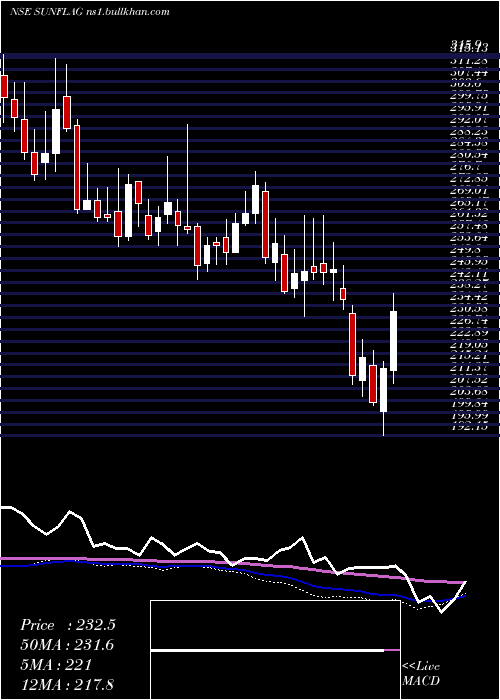Click the 234.42 price axis label
This screenshot has width=500, height=700.
pyautogui.click(x=469, y=298)
